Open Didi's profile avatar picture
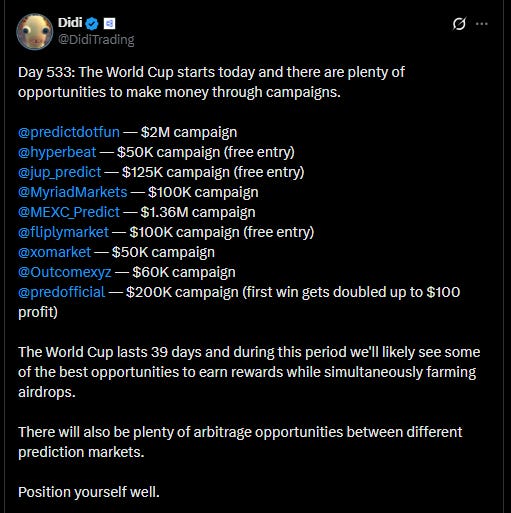Screen dimensions: 511x513 (35, 32)
